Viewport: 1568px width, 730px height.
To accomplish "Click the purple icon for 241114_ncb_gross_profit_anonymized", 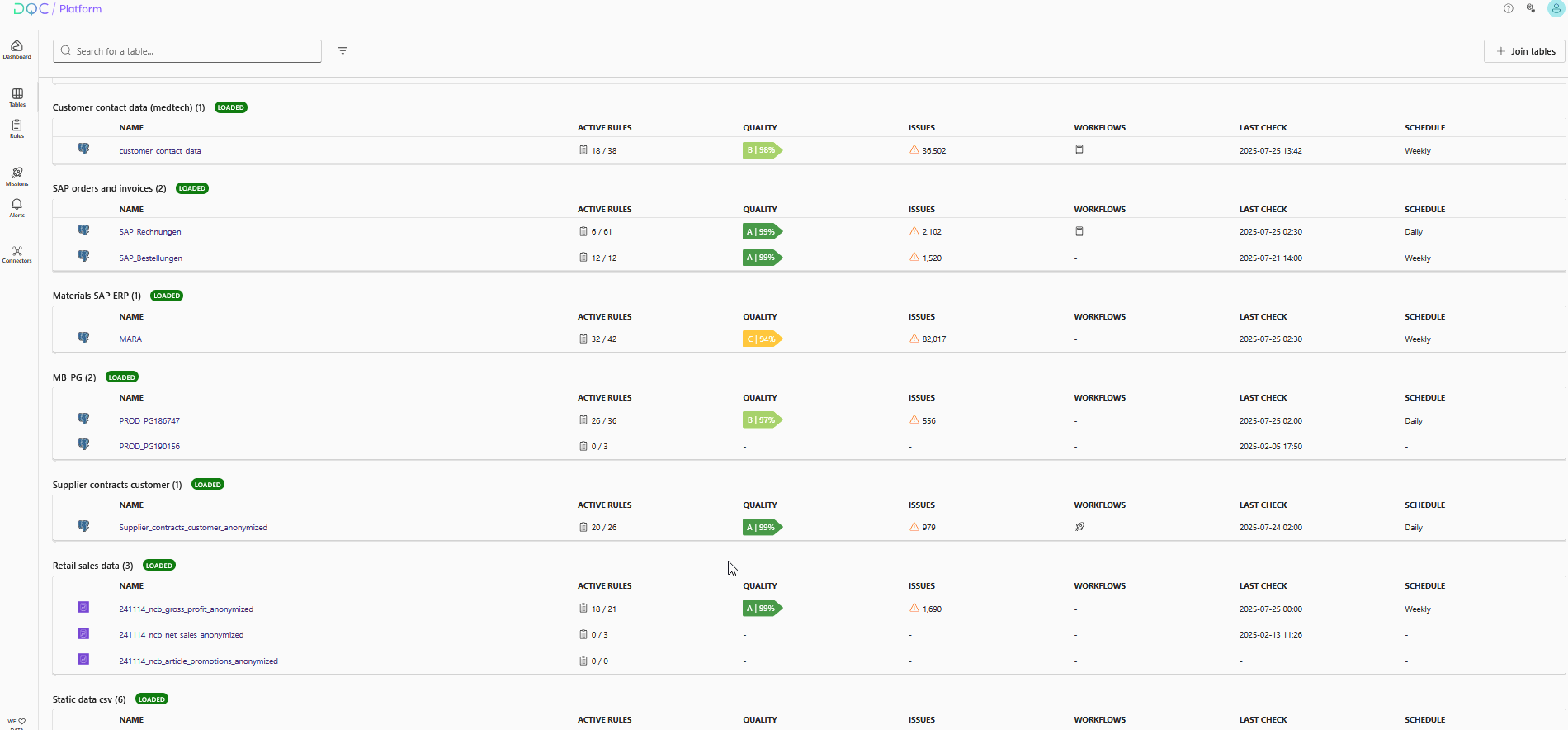I will coord(83,607).
